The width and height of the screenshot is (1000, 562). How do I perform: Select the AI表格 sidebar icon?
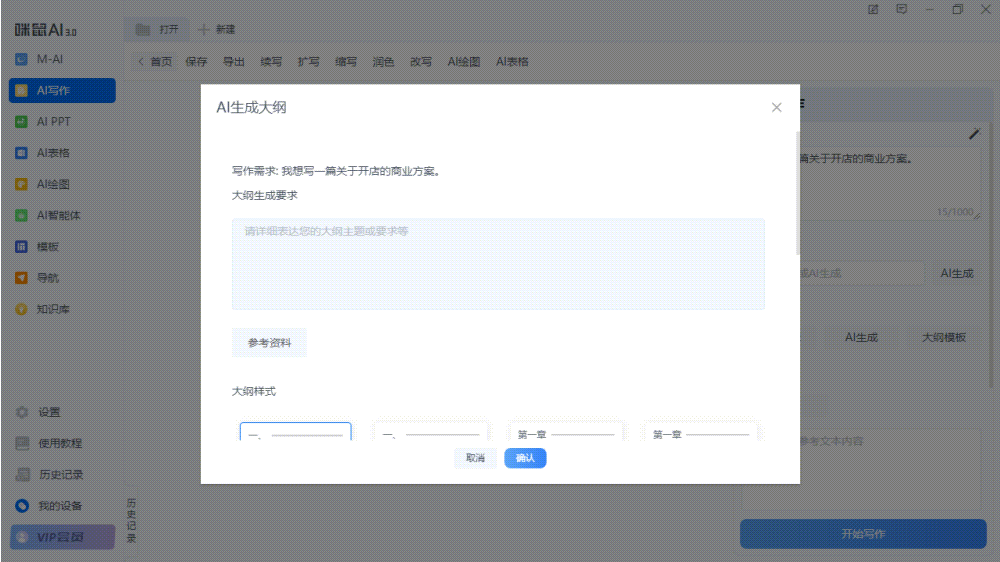pos(21,153)
